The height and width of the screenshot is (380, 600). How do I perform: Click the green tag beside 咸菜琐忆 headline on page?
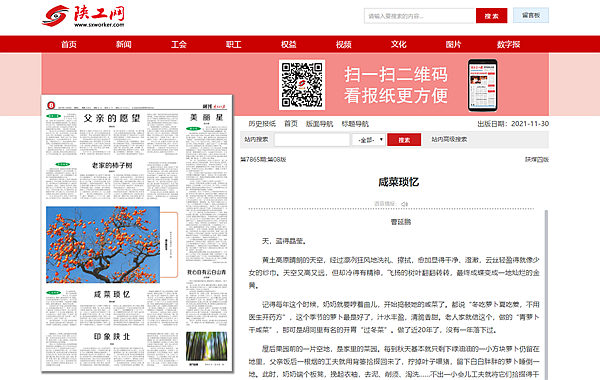[x=53, y=292]
